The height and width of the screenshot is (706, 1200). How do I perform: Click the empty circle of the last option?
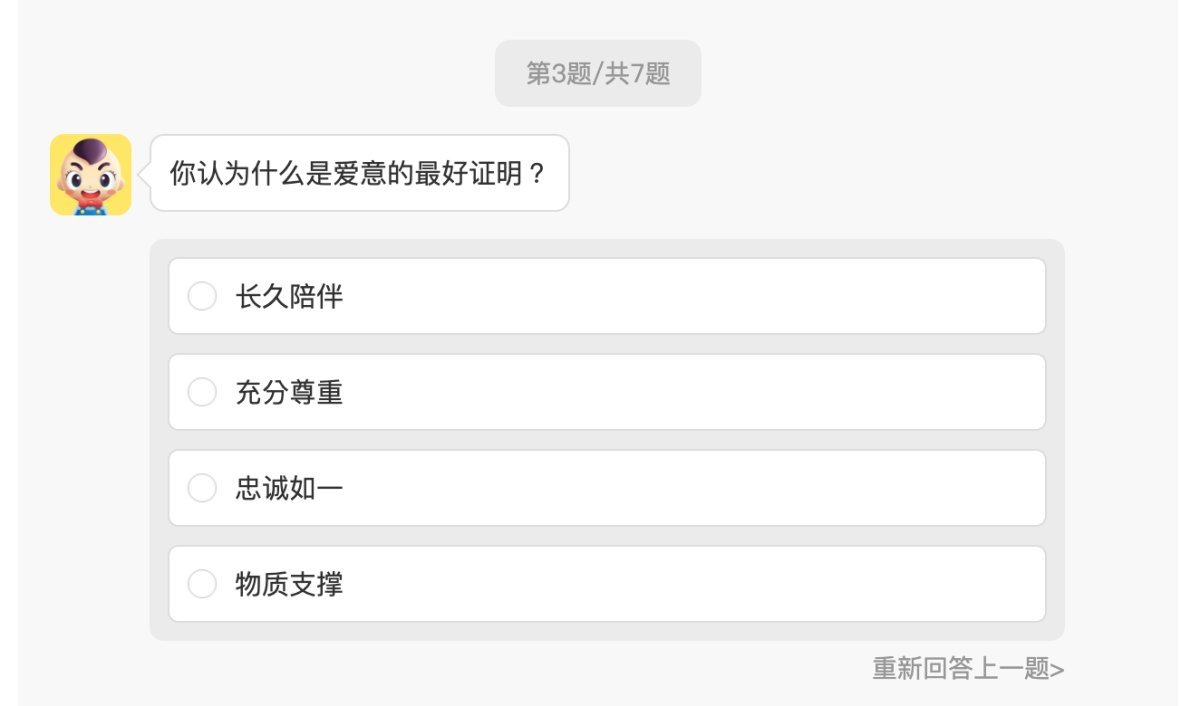click(202, 584)
